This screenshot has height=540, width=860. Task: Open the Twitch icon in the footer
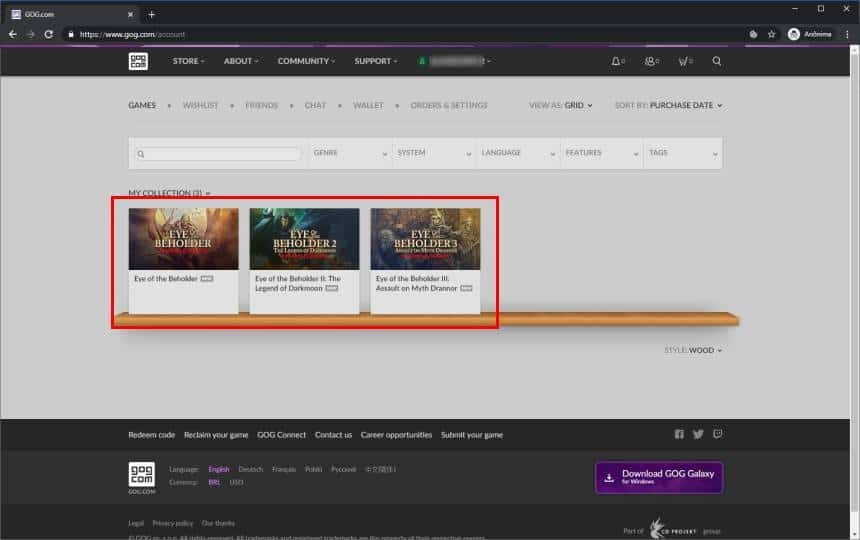(717, 434)
